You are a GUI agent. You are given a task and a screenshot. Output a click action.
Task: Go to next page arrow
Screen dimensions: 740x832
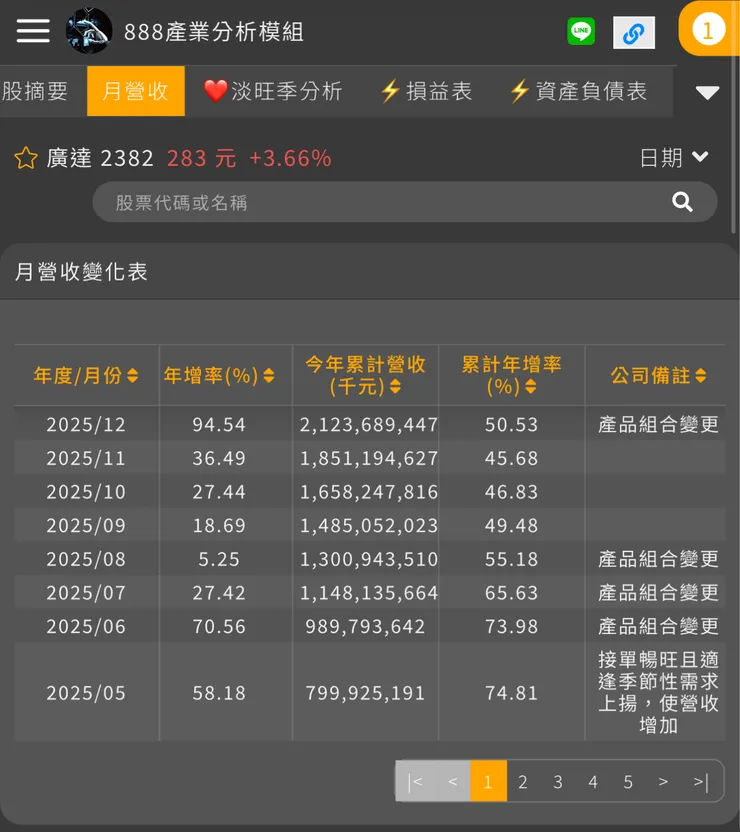[x=663, y=781]
